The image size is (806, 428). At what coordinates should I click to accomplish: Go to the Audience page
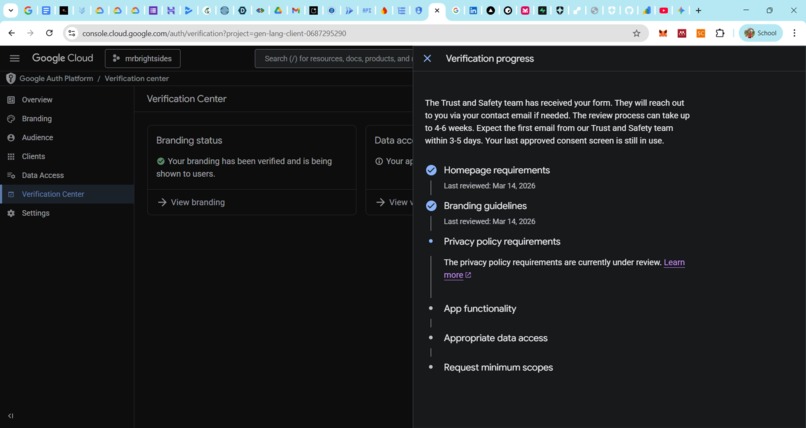[37, 138]
